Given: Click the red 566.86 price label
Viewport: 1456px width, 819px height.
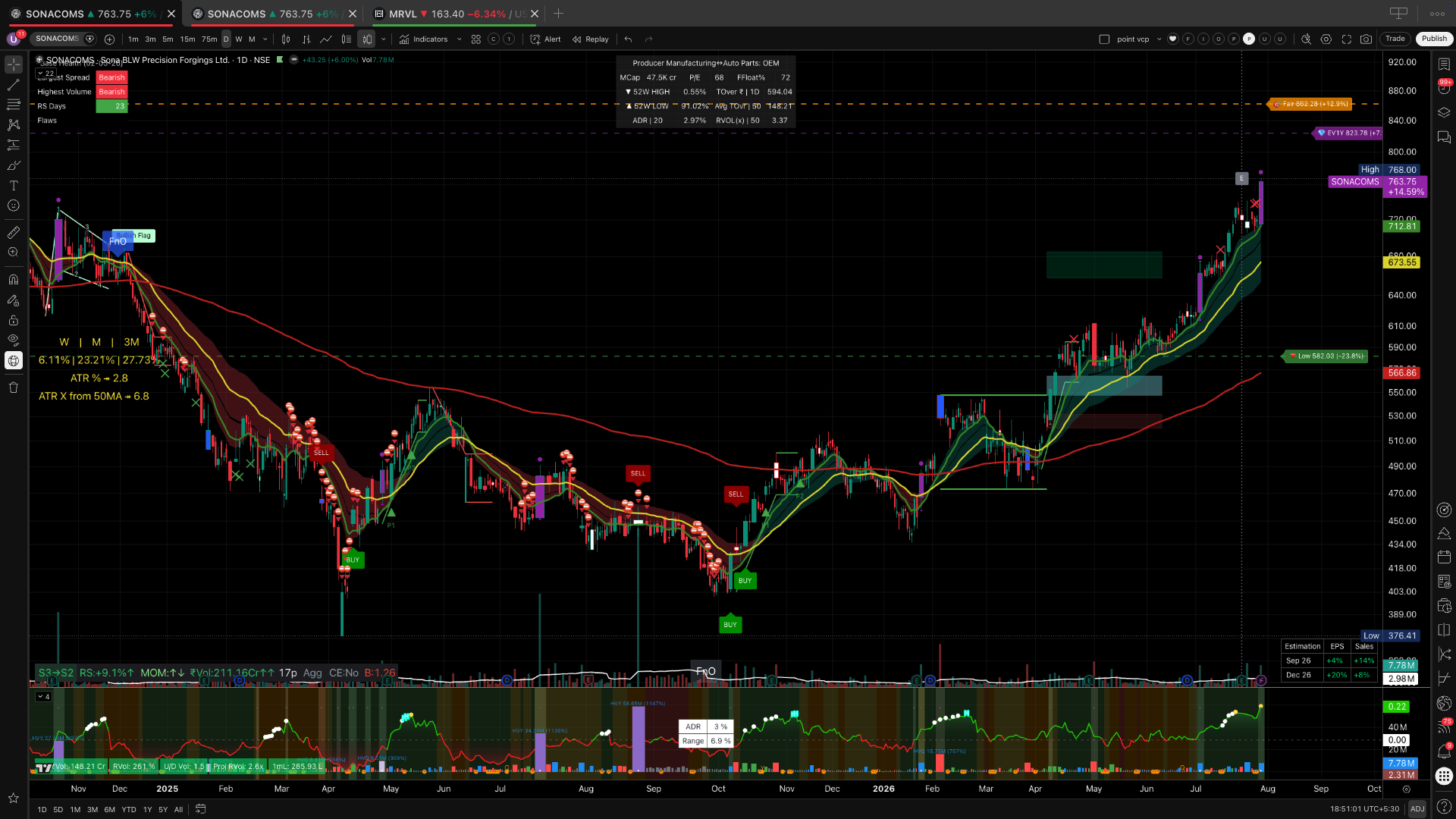Looking at the screenshot, I should pos(1402,373).
